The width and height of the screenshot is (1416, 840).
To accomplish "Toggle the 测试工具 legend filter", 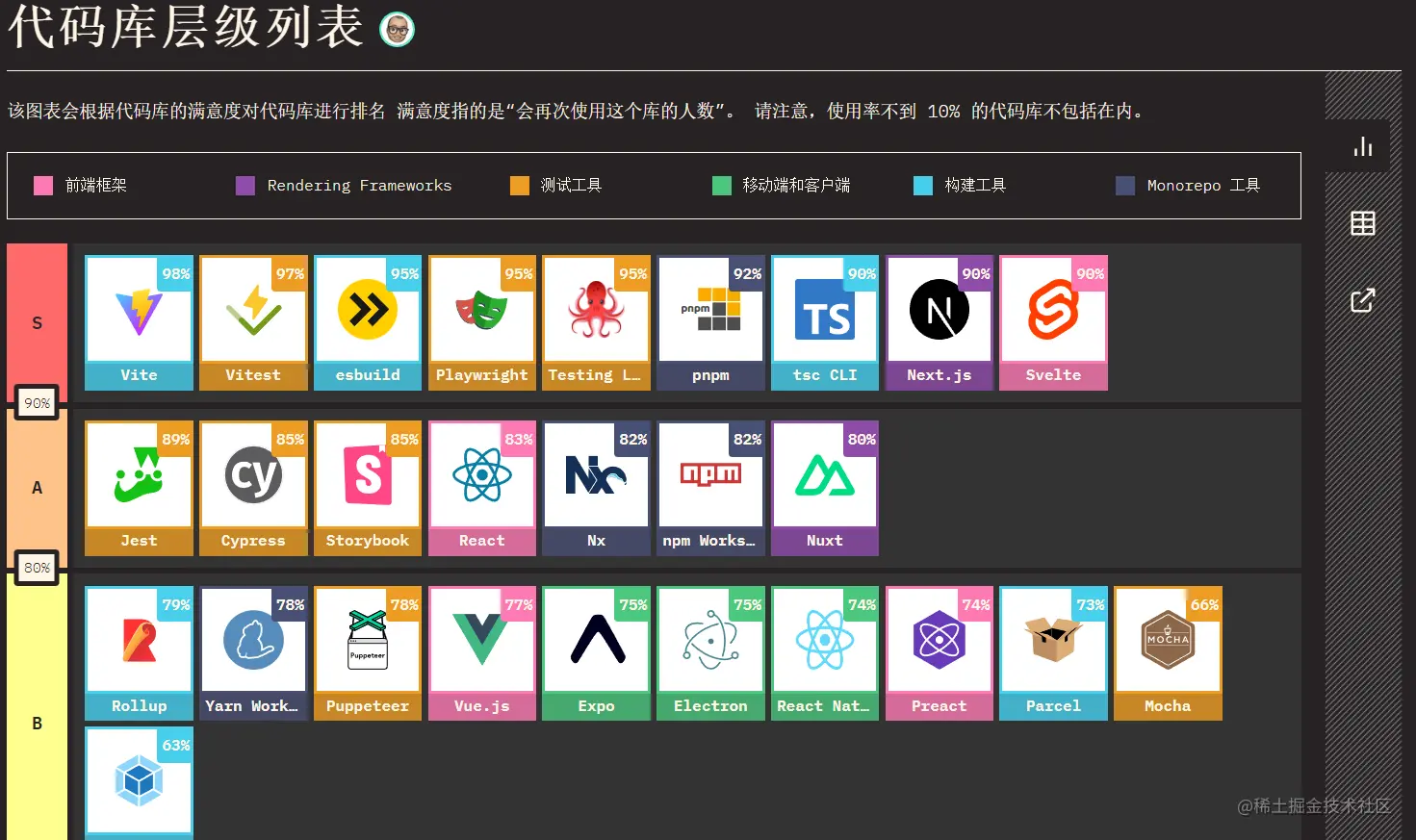I will [555, 186].
